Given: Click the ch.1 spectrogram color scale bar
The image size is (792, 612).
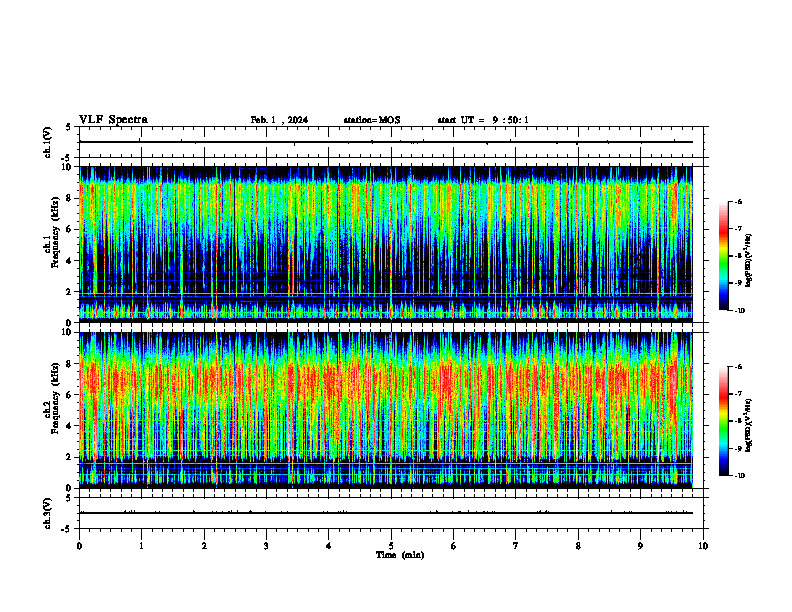Looking at the screenshot, I should click(x=724, y=256).
